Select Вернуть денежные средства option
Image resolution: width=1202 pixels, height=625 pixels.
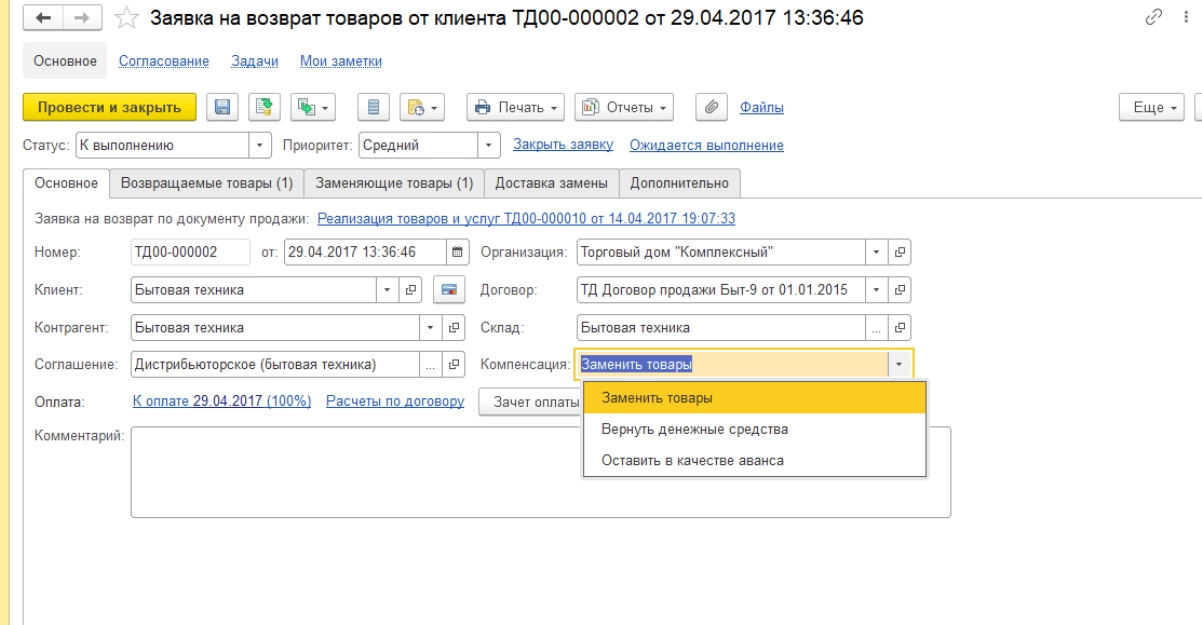(755, 429)
